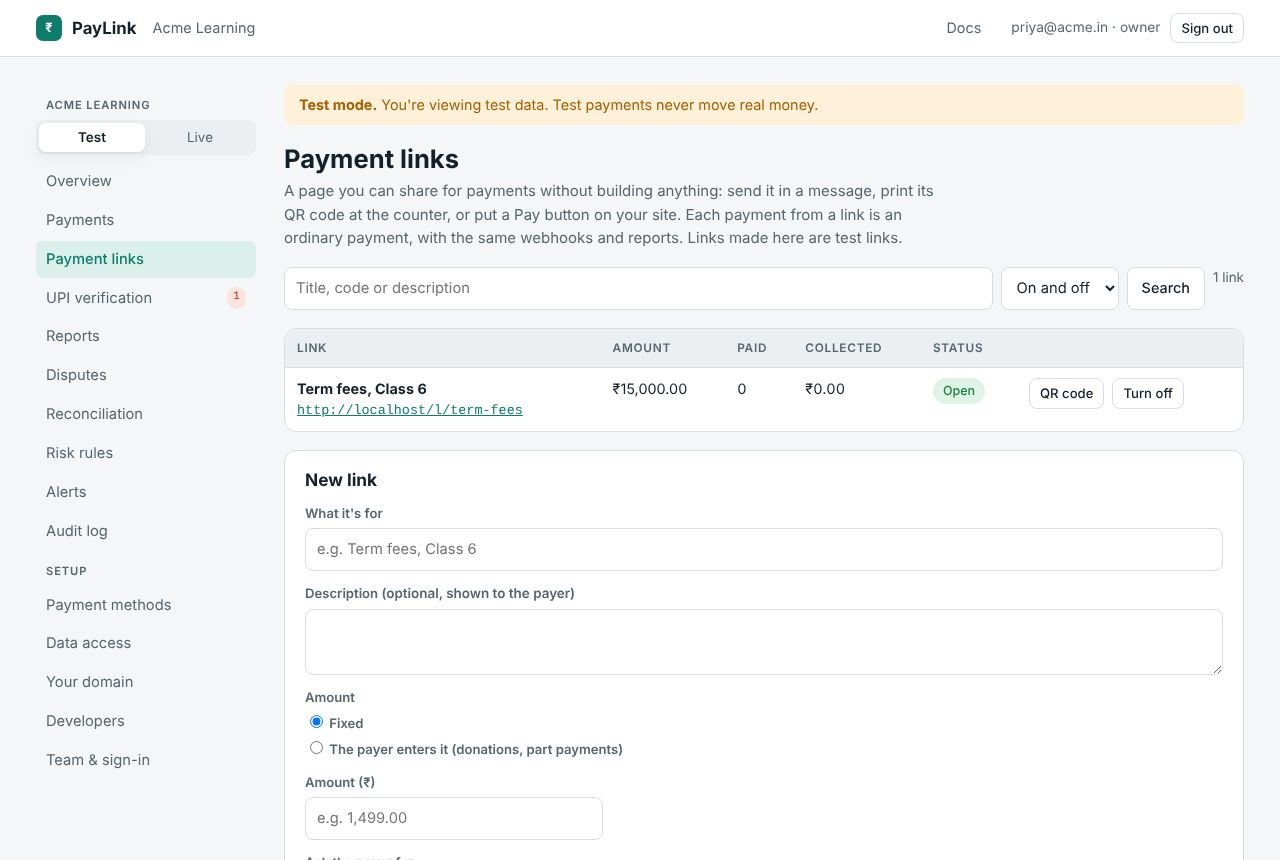Go to Payments in the sidebar

146,220
